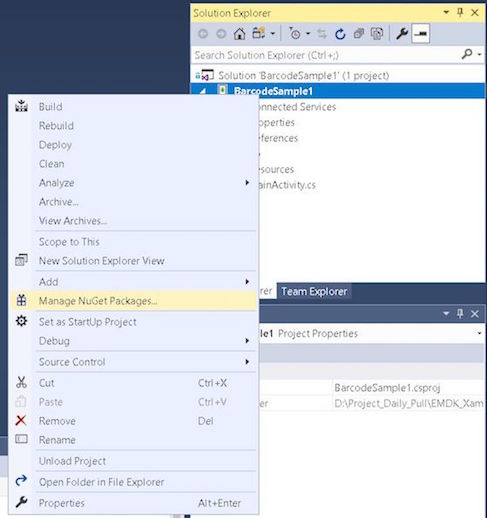Click the BarcodeSample1.csproj property value
Screen dimensions: 487x518
pyautogui.click(x=387, y=388)
